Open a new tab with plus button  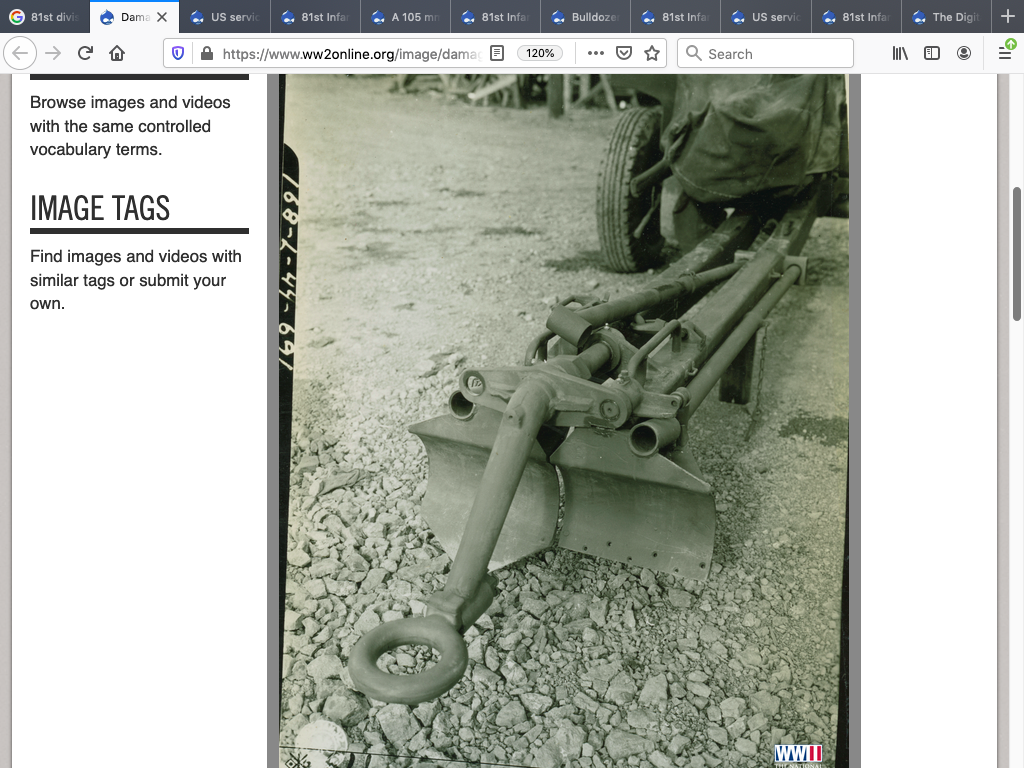[1007, 17]
